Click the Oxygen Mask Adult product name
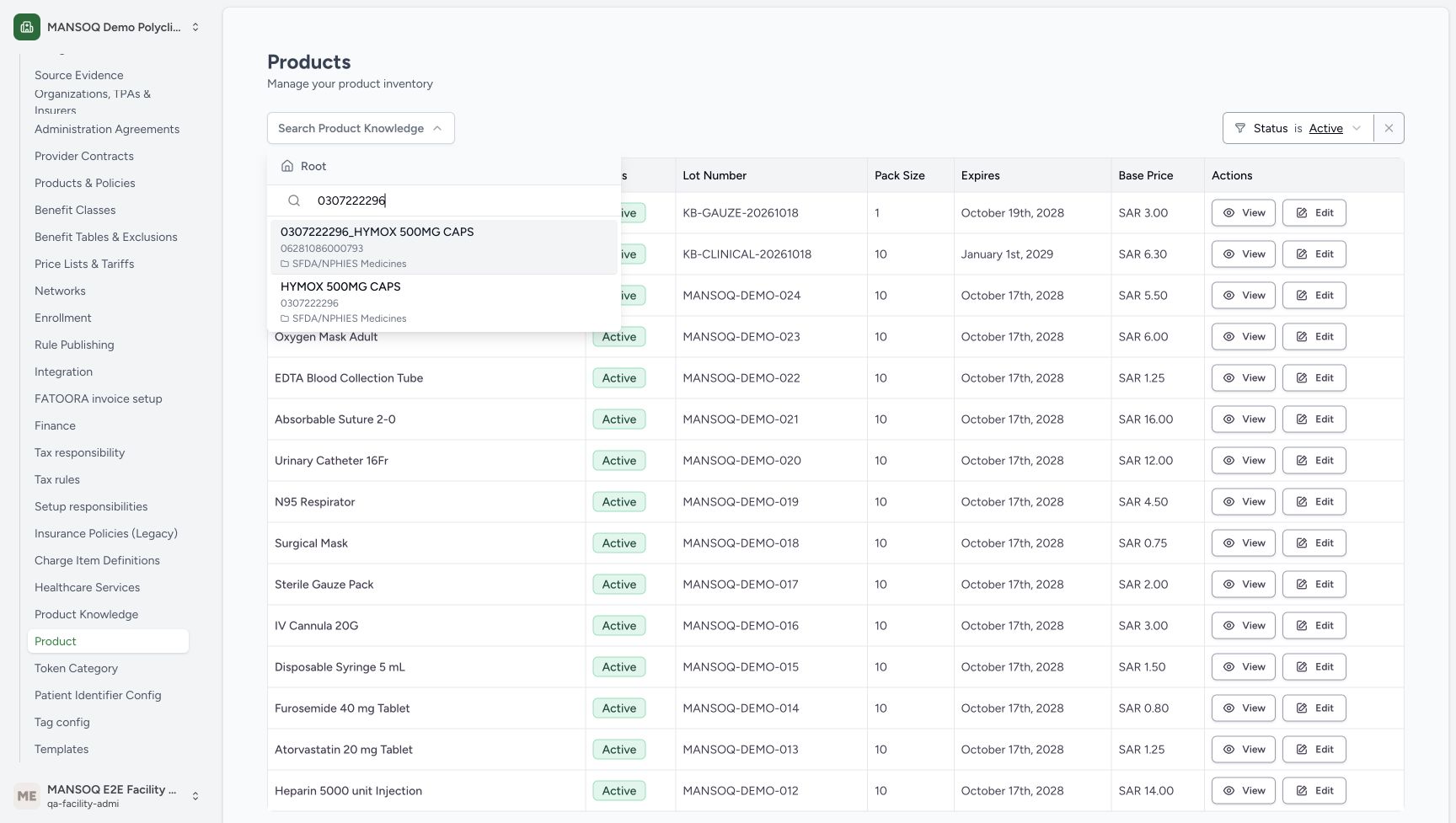Screen dimensions: 1456x823 [326, 337]
